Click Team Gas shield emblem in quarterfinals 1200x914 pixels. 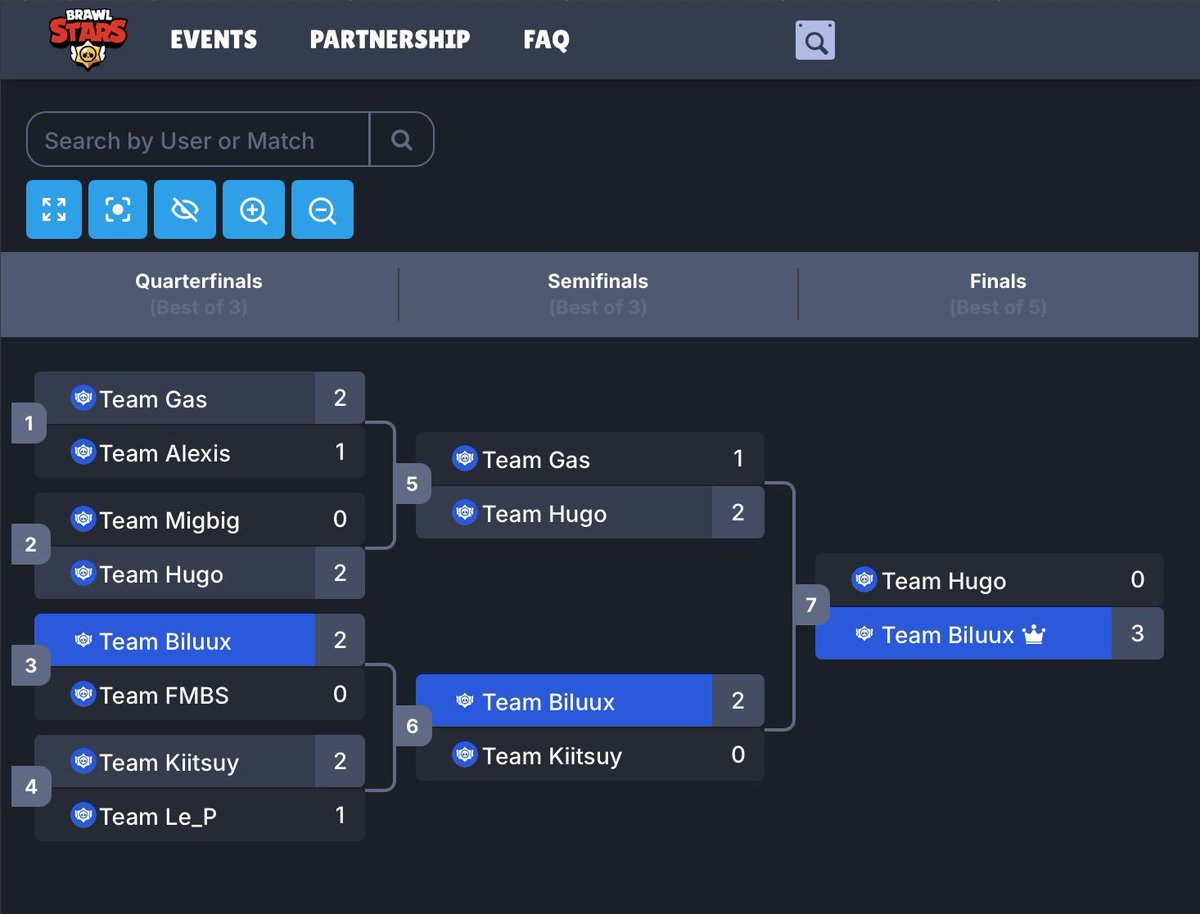coord(84,398)
